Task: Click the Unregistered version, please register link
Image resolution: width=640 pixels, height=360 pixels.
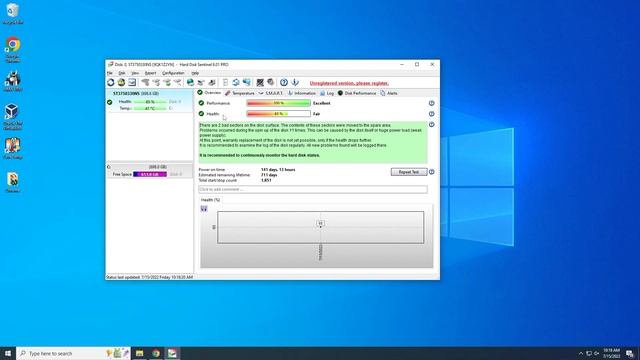Action: (x=349, y=83)
